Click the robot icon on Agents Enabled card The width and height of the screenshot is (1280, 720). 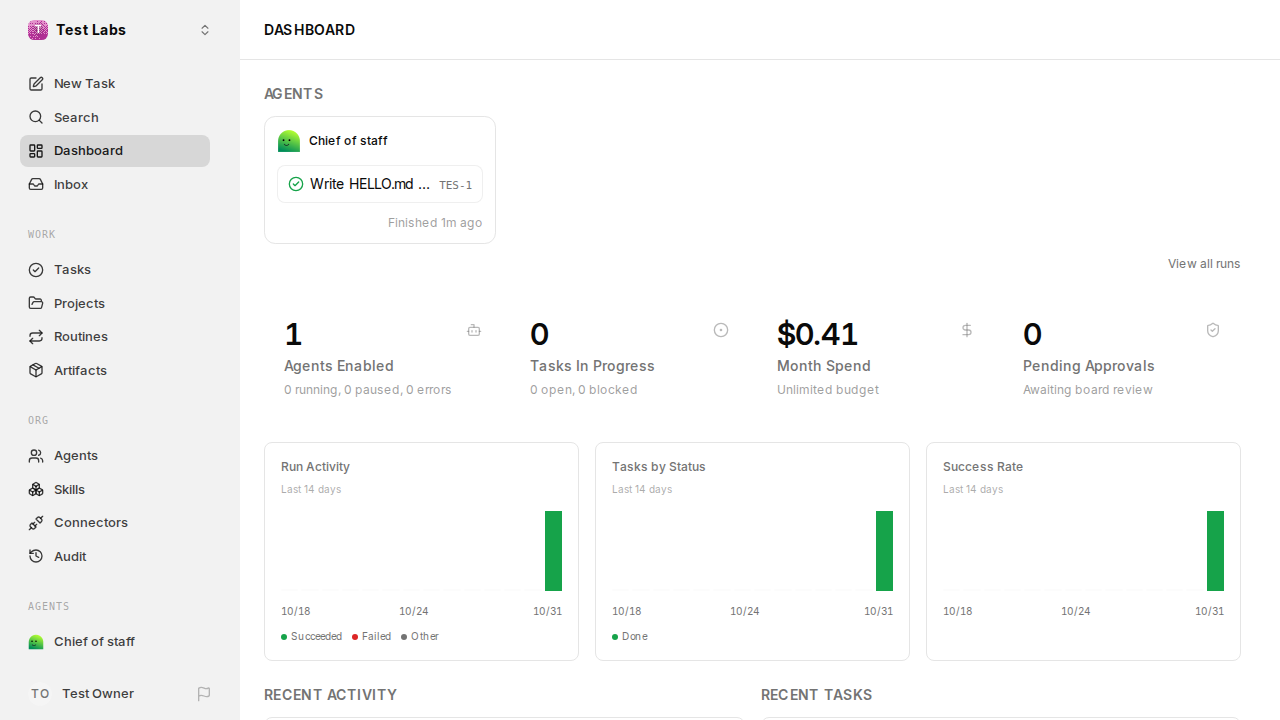coord(474,330)
